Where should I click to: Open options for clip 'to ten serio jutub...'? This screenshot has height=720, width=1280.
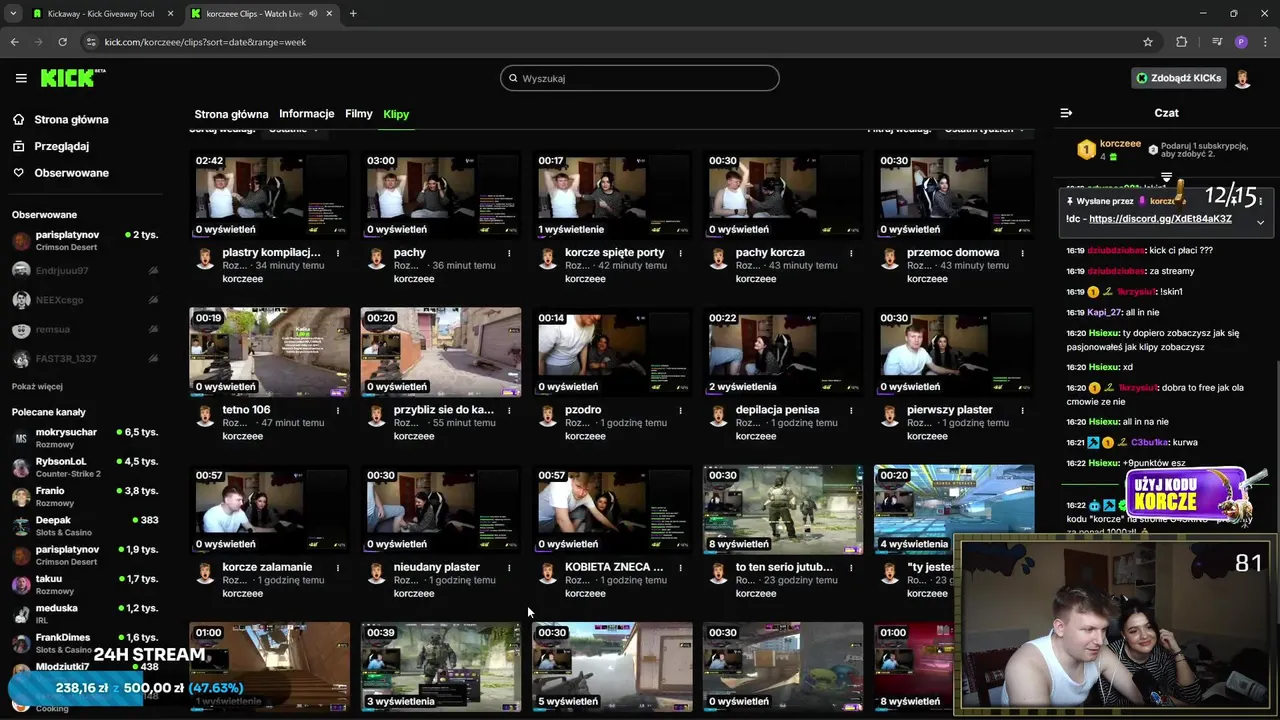pos(851,567)
